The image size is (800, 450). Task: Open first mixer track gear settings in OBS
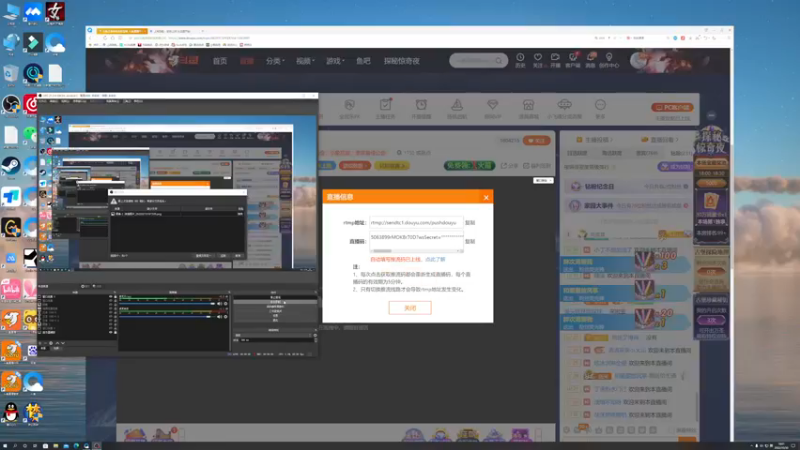click(x=226, y=304)
